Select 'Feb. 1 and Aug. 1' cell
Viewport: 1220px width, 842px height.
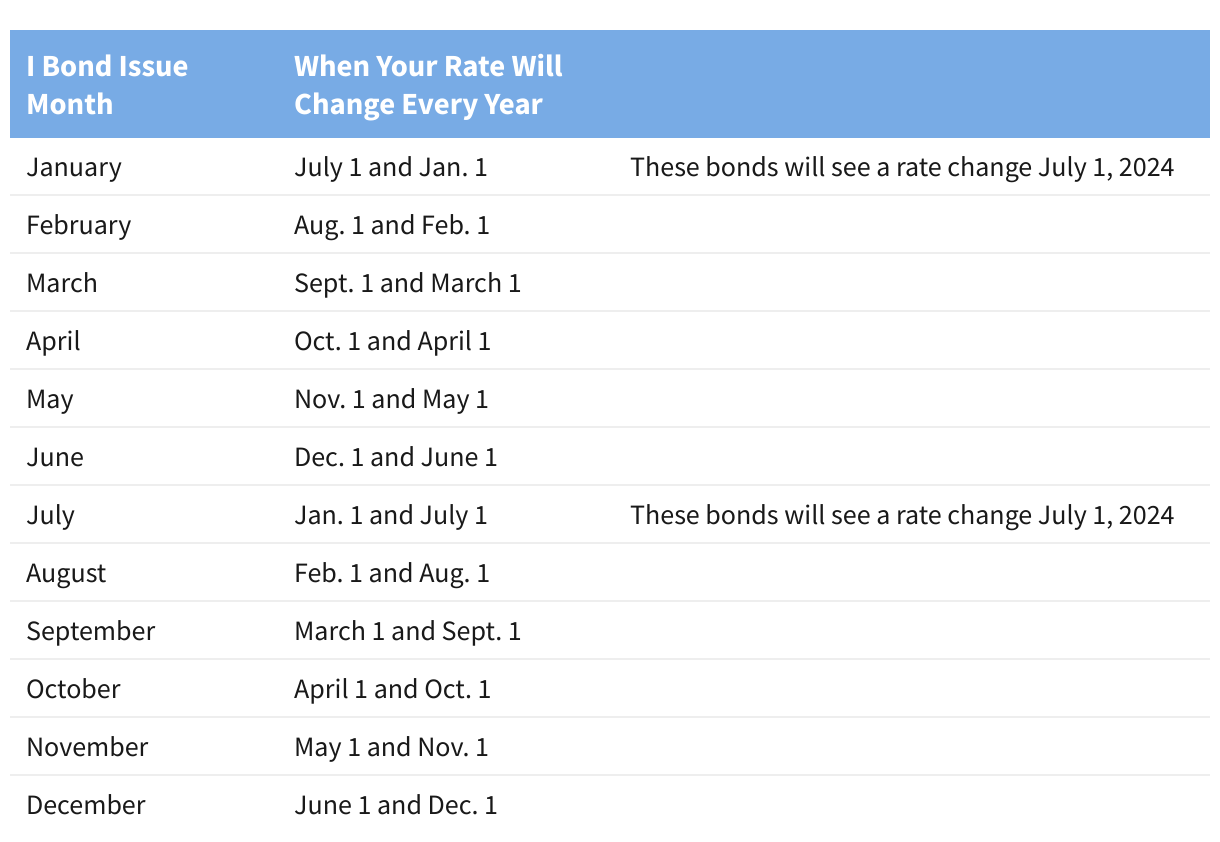click(392, 573)
